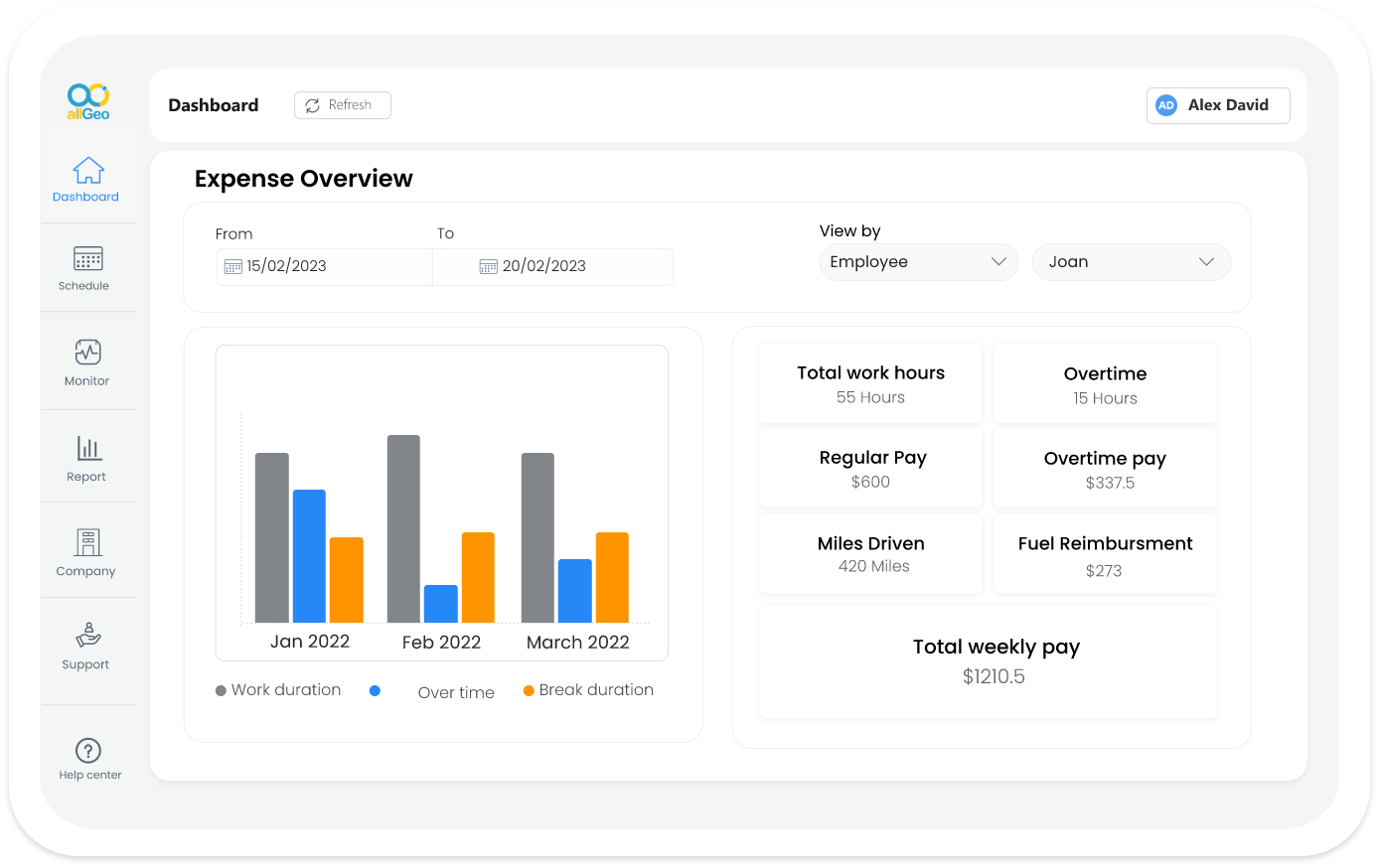Click the refresh arrows icon
The image size is (1379, 868).
click(x=312, y=105)
